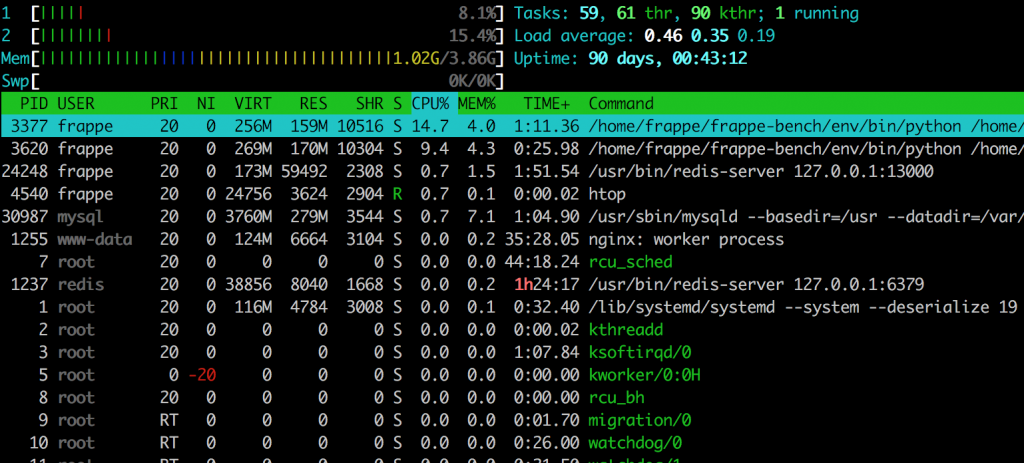The height and width of the screenshot is (463, 1024).
Task: Click the RT priority of migration/0
Action: pyautogui.click(x=168, y=421)
